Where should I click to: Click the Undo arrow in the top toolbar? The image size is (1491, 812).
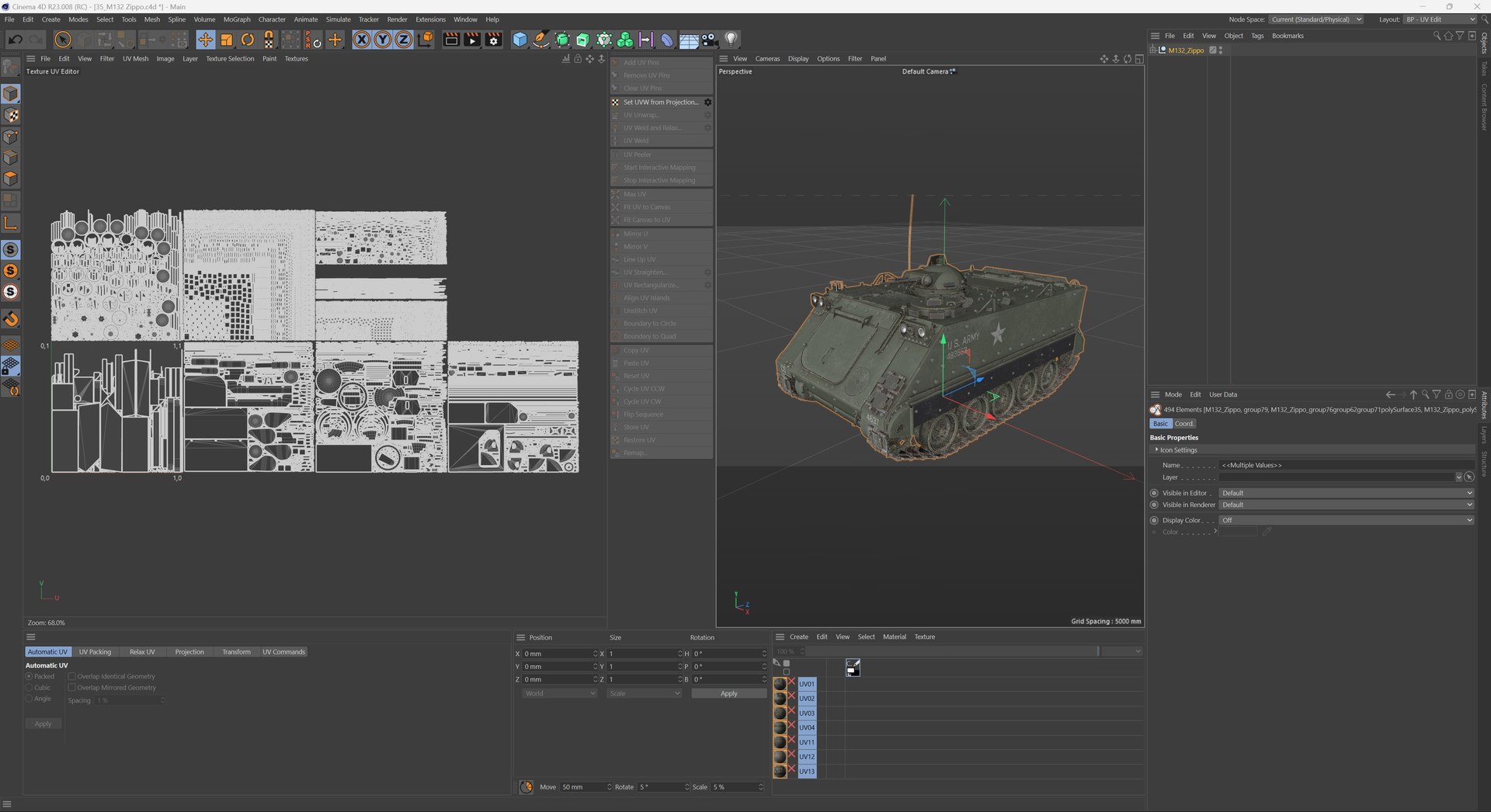tap(16, 40)
